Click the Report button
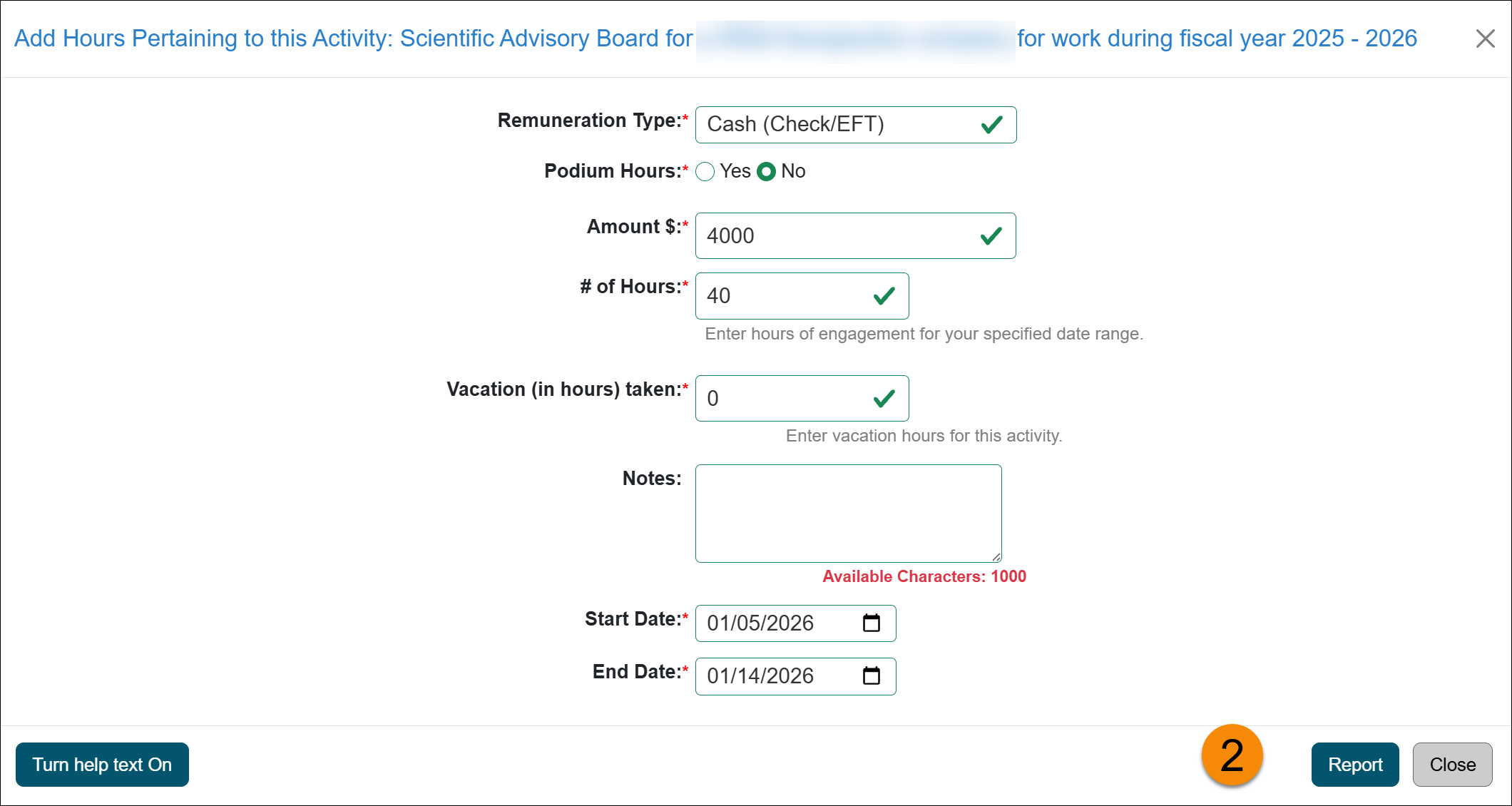 1354,764
